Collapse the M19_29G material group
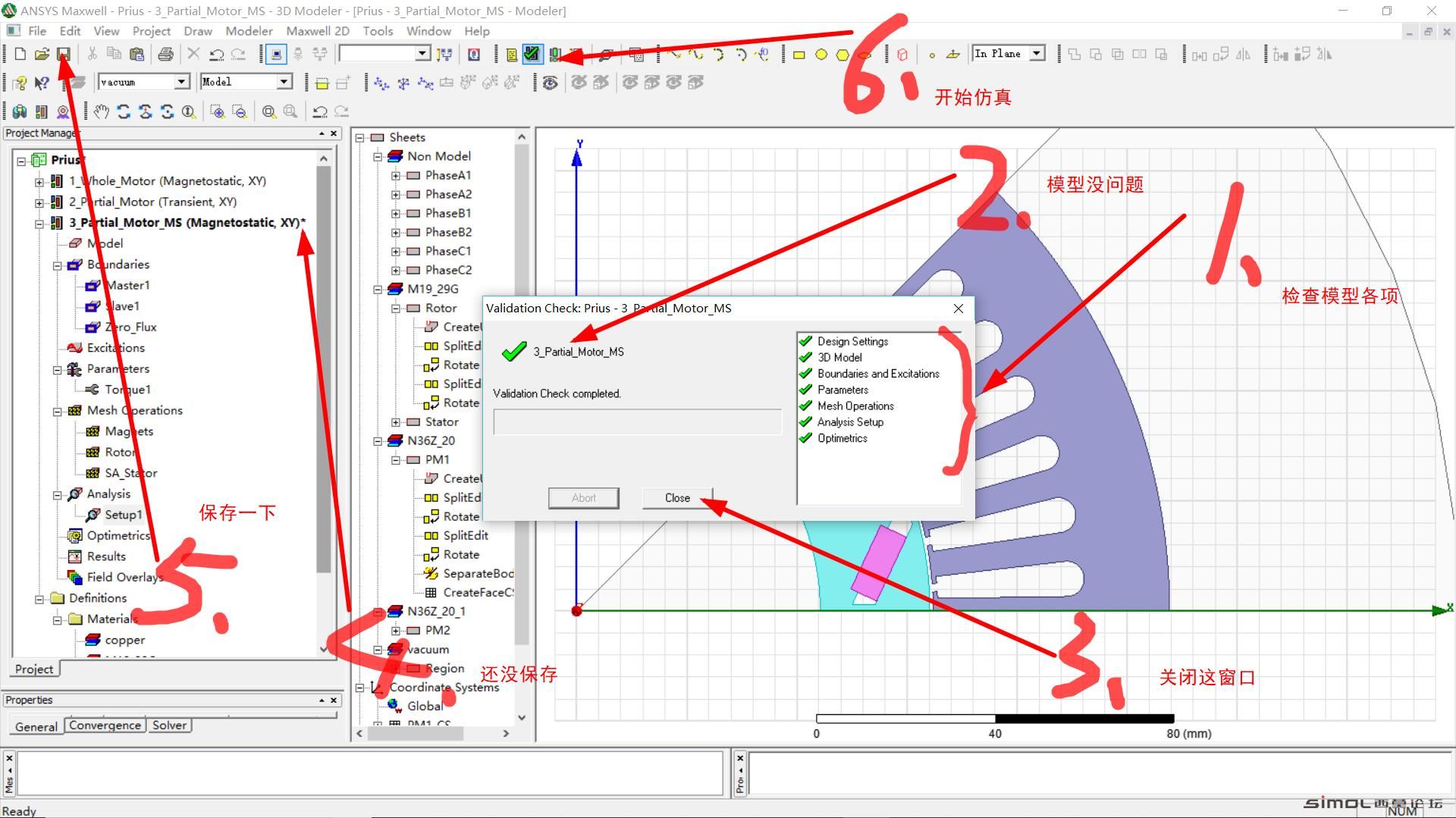Viewport: 1456px width, 818px height. tap(378, 290)
